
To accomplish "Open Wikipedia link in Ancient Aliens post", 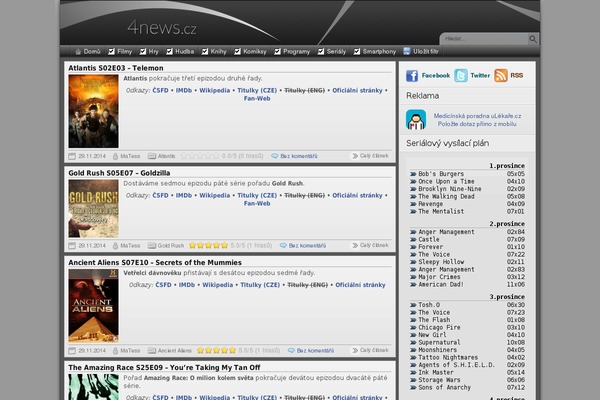I will [x=218, y=285].
